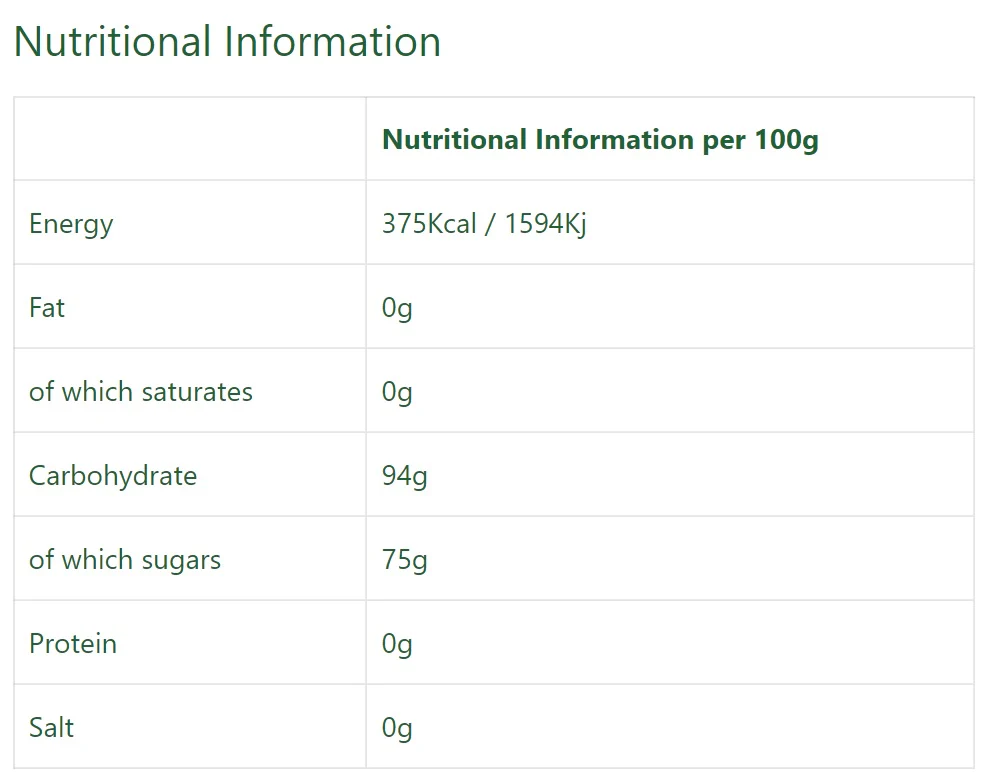This screenshot has width=995, height=779.
Task: Click the empty top-left table header cell
Action: [x=190, y=139]
